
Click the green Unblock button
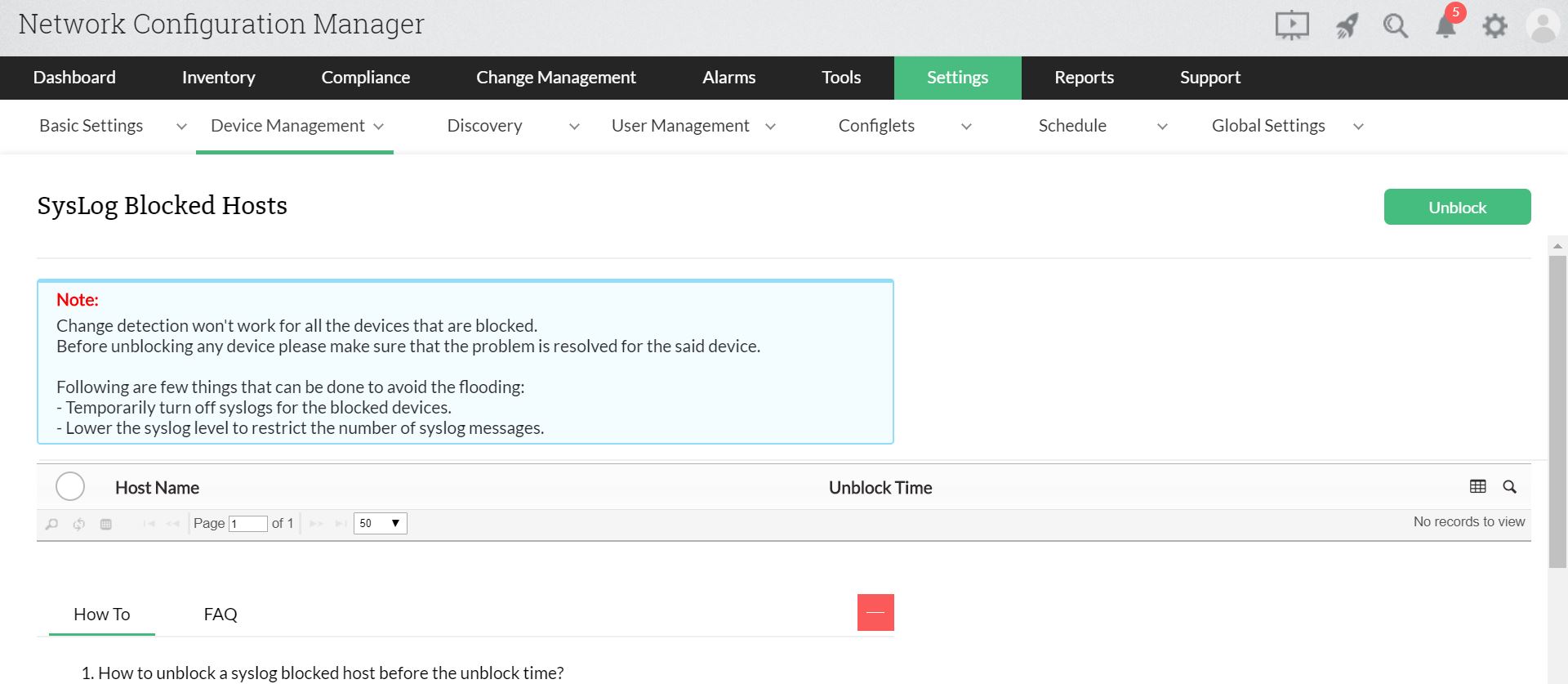[x=1457, y=208]
